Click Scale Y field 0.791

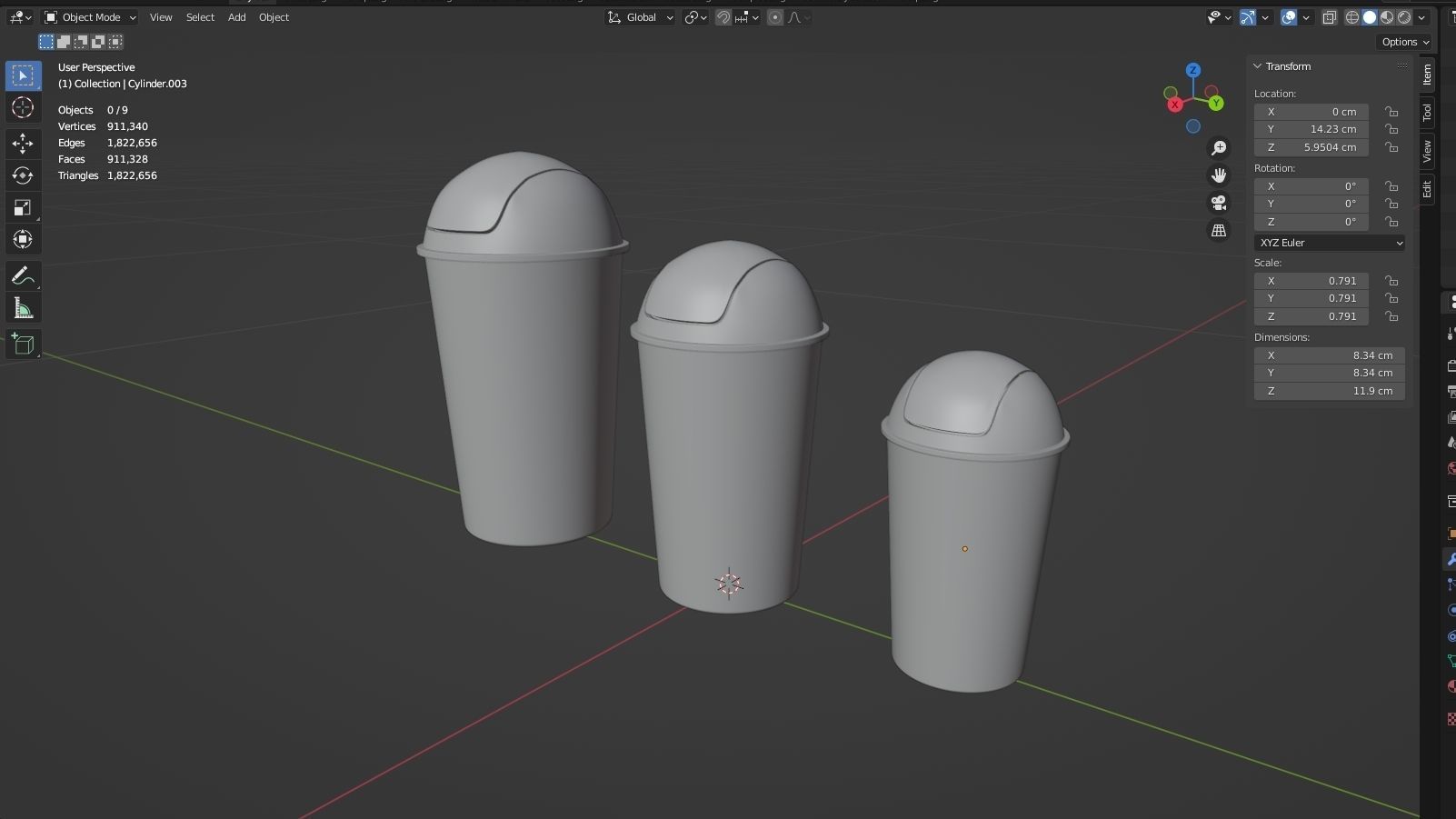(1311, 298)
